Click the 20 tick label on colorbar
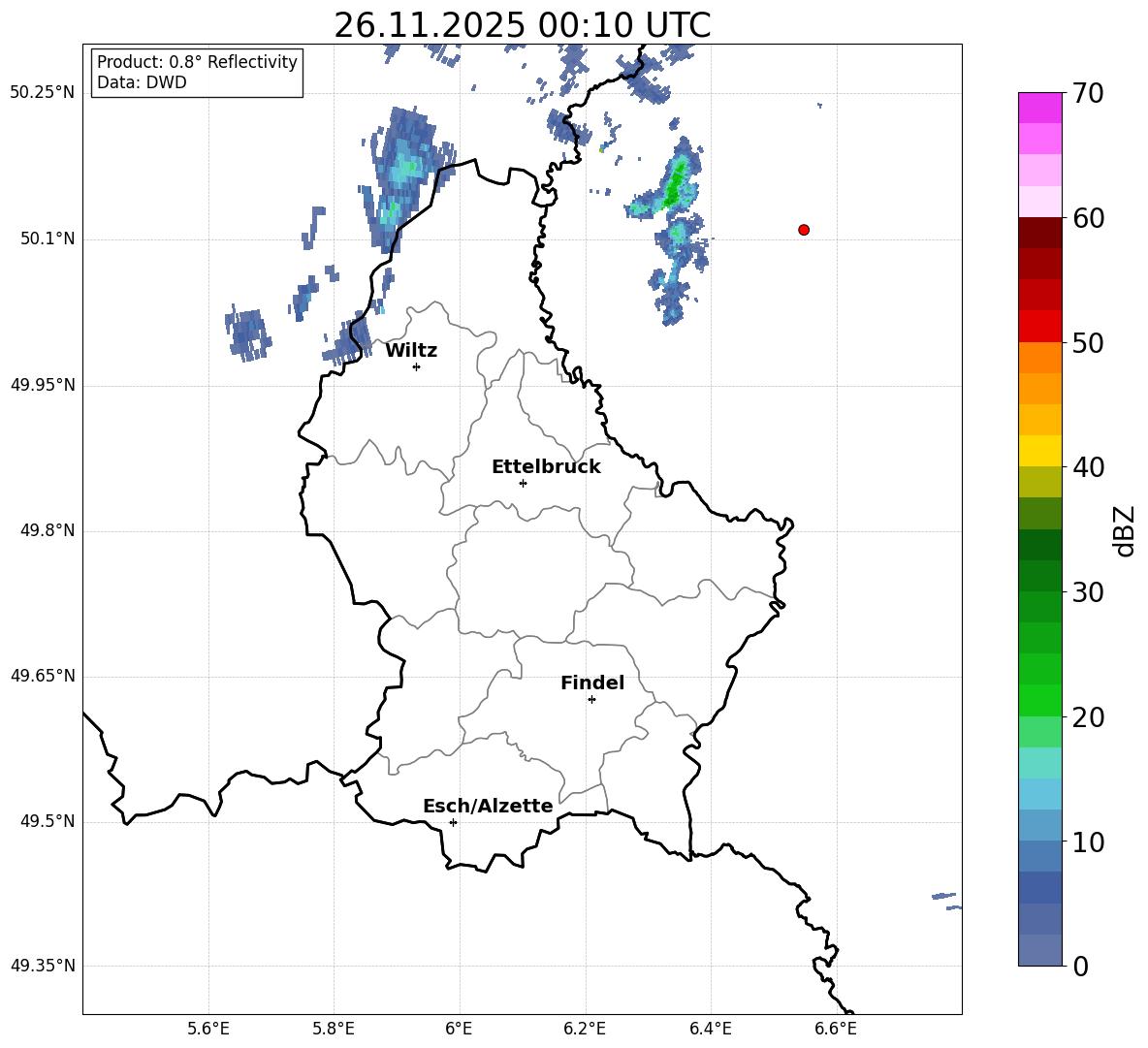Screen dimensions: 1148x1048 [1088, 716]
